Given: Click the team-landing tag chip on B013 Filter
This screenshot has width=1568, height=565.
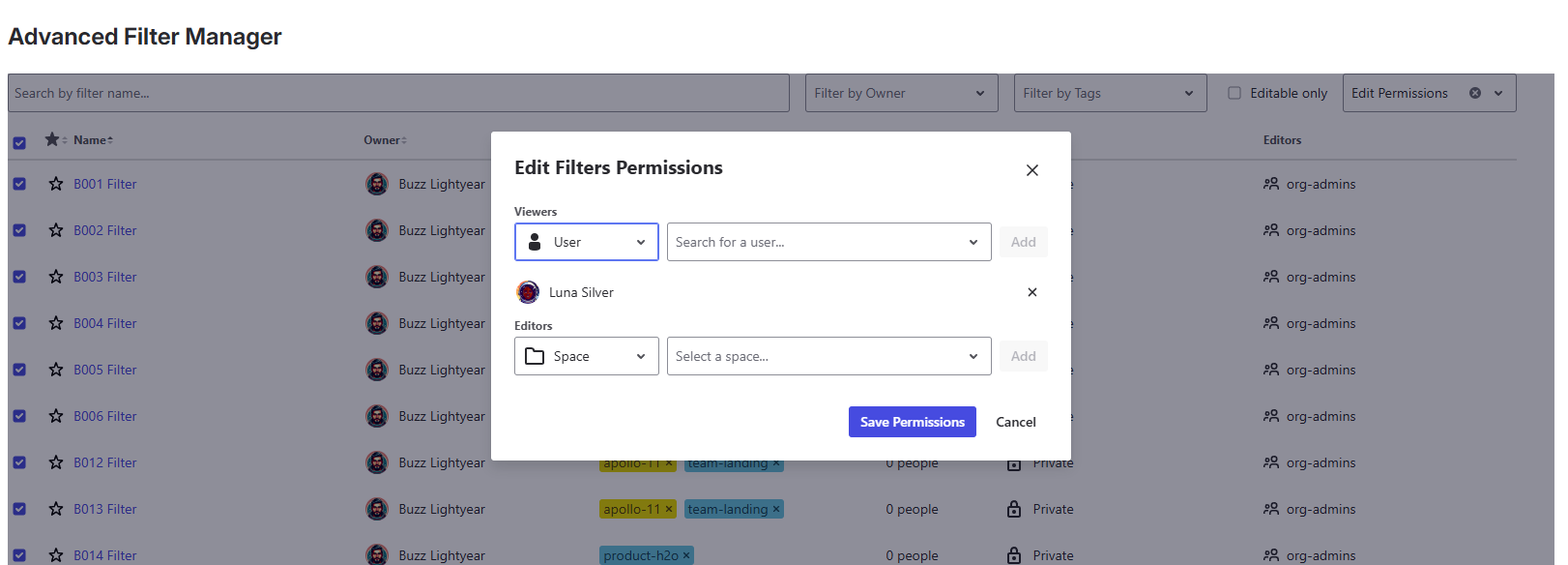Looking at the screenshot, I should 730,509.
